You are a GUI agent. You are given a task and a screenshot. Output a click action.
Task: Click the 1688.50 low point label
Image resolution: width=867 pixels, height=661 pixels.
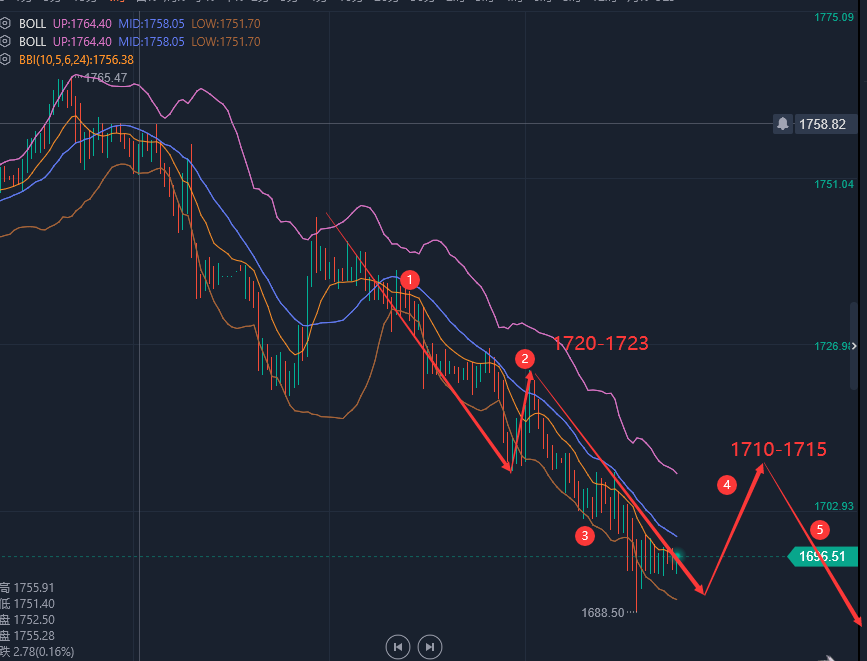tap(603, 612)
